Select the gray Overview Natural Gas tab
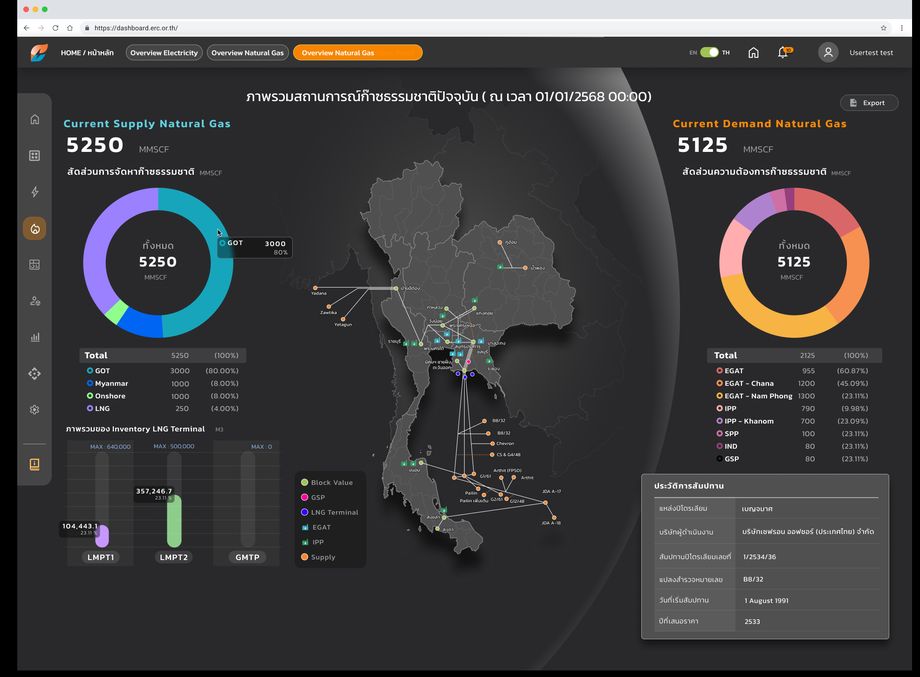This screenshot has width=920, height=677. click(x=248, y=53)
